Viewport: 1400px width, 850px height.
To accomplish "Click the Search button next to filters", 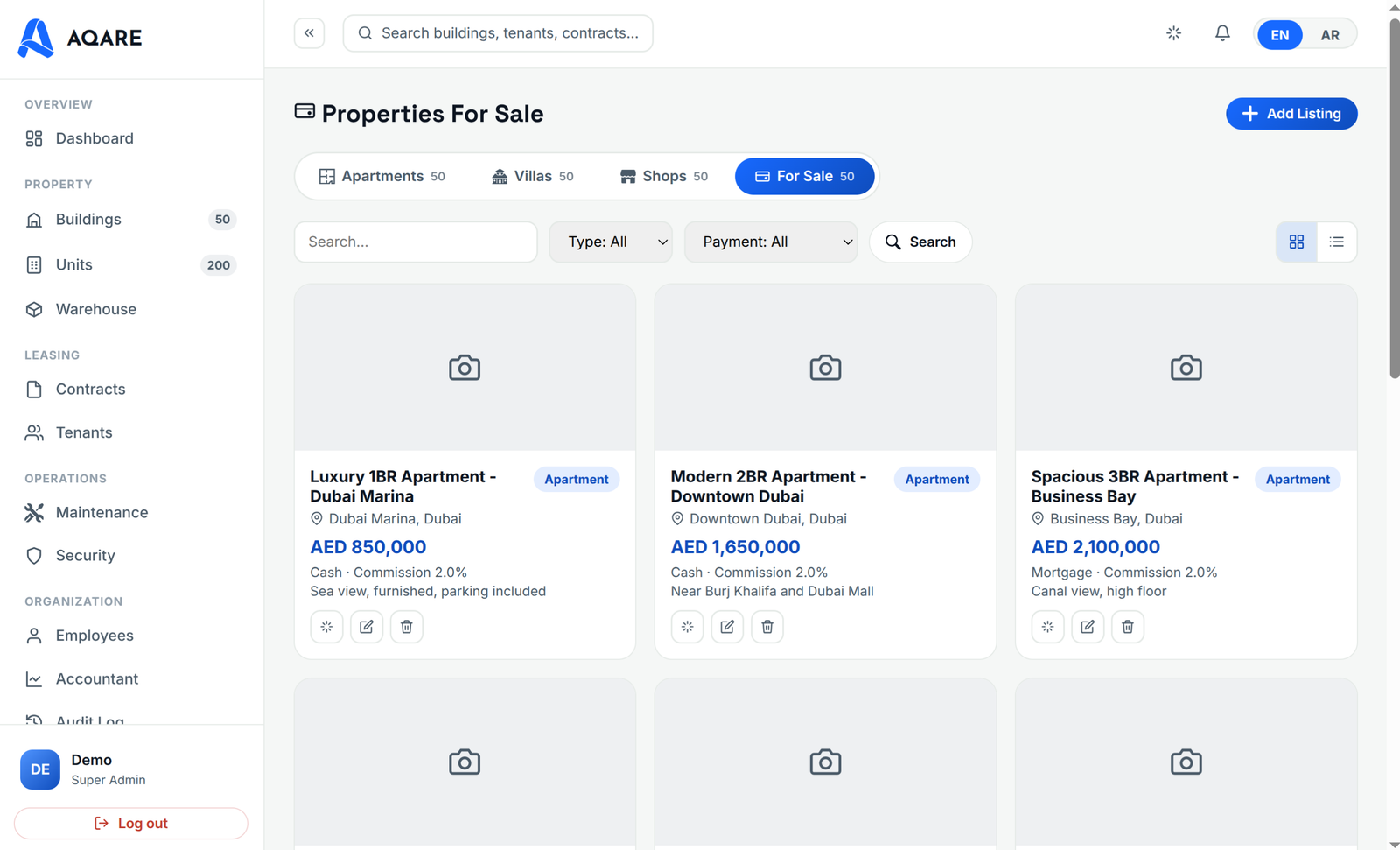I will [920, 242].
